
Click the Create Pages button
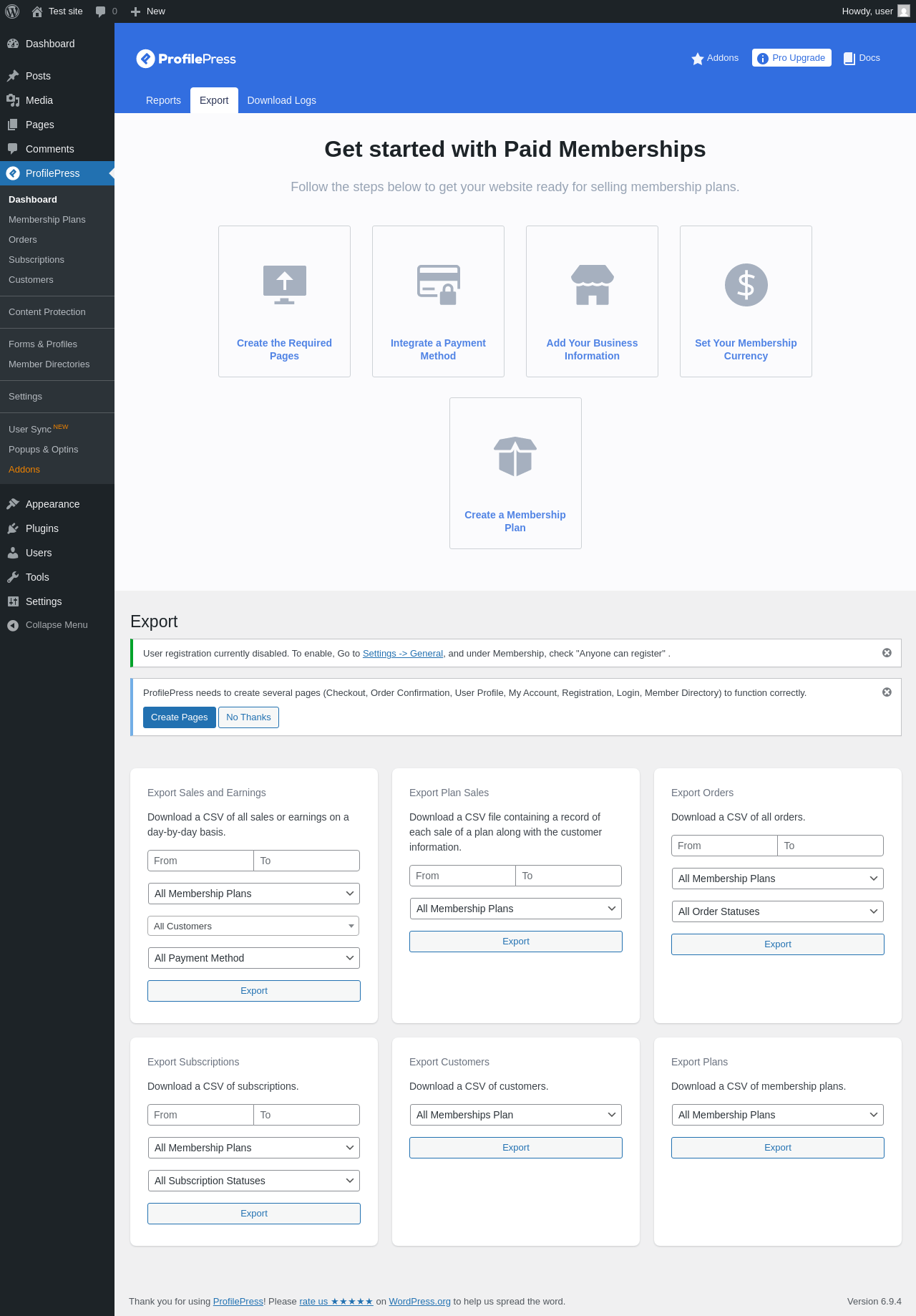tap(179, 717)
